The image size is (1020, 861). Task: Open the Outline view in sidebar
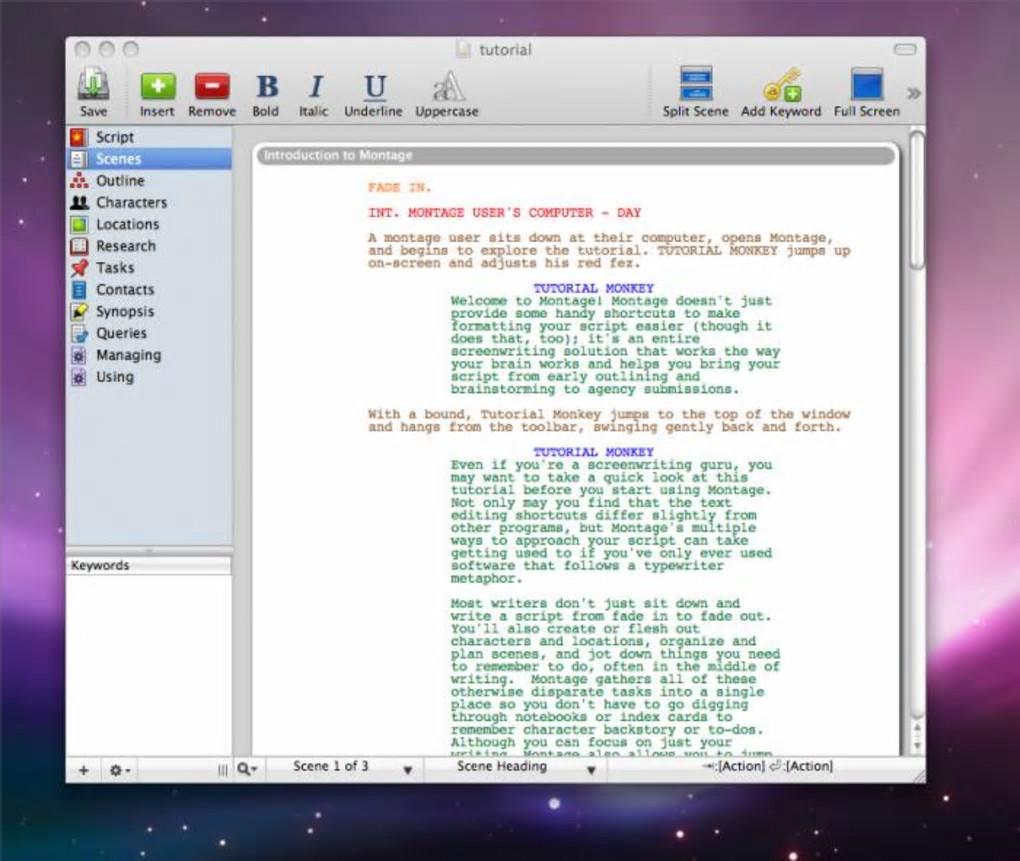coord(120,181)
